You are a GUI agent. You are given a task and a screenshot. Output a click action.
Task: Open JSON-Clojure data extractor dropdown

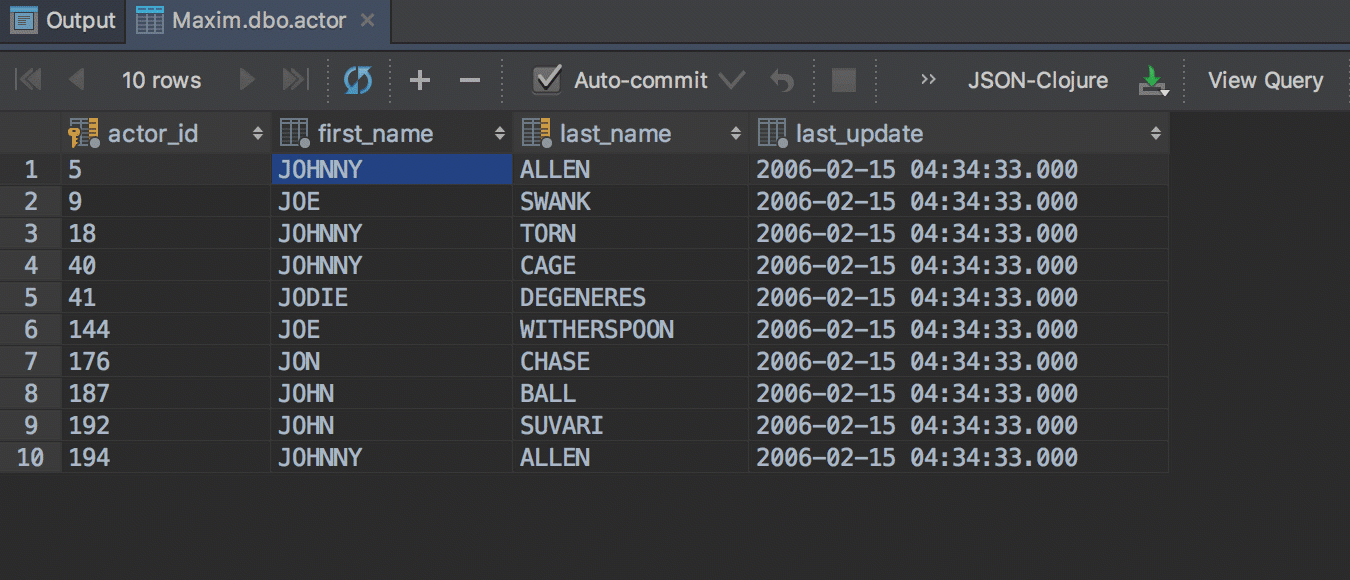tap(1038, 80)
